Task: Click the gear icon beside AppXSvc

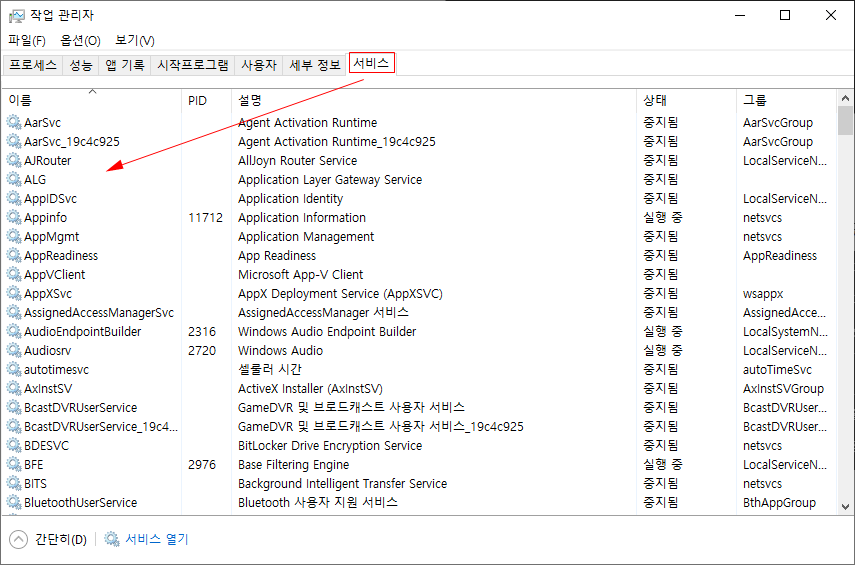Action: coord(14,293)
